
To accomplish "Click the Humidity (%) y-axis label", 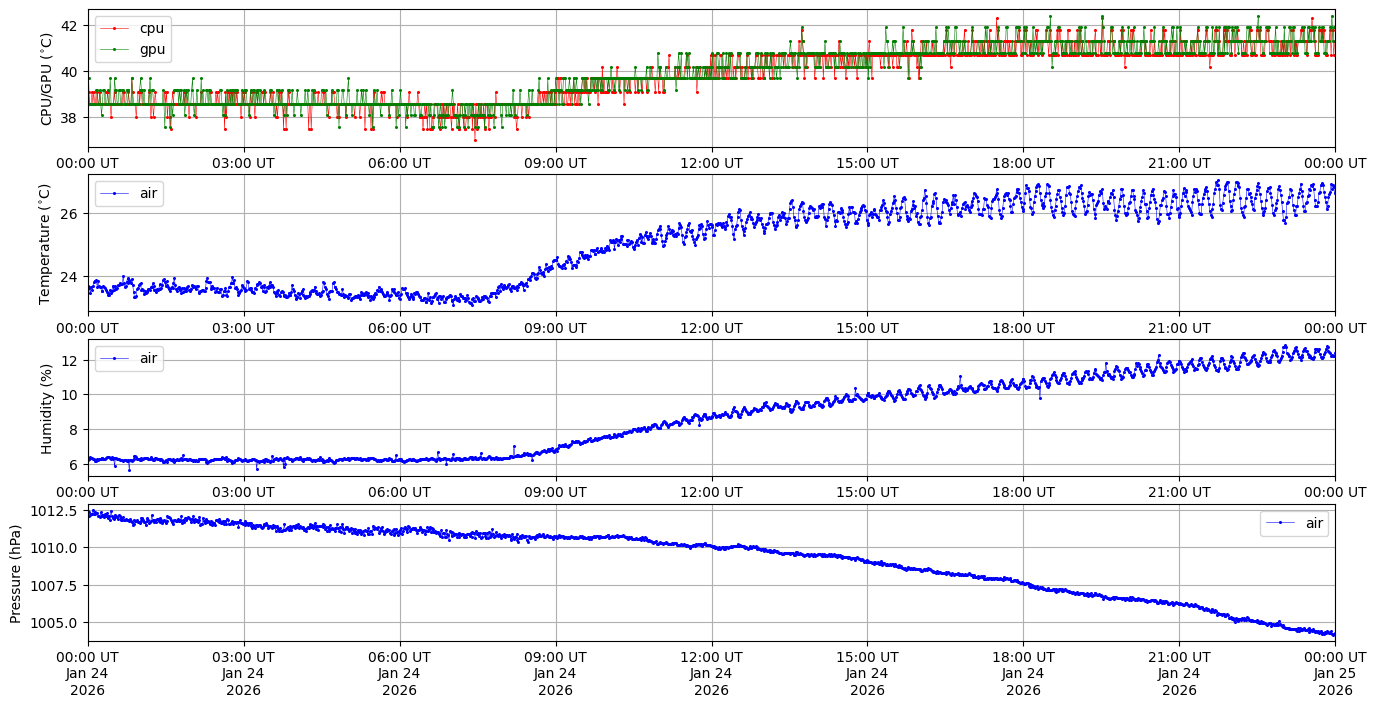I will pyautogui.click(x=46, y=408).
